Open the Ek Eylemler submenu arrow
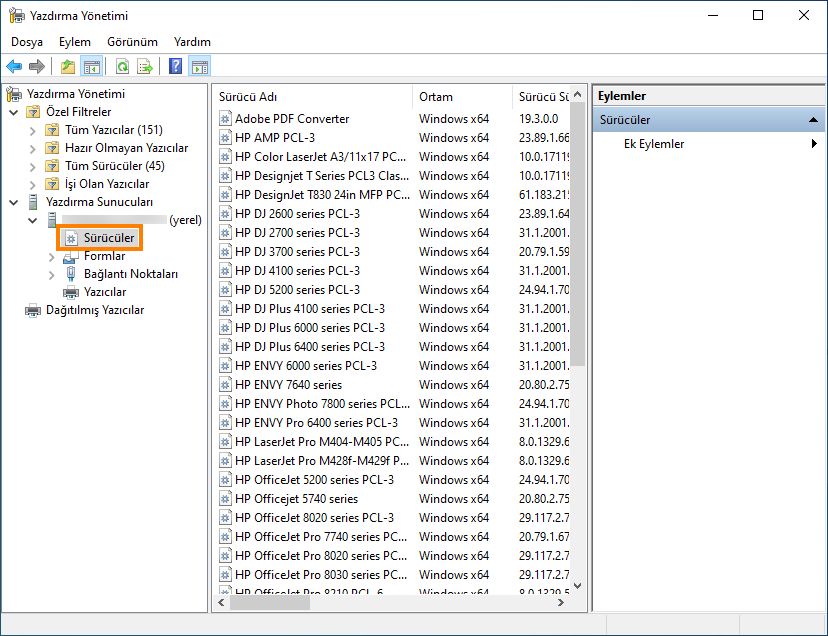 tap(814, 143)
